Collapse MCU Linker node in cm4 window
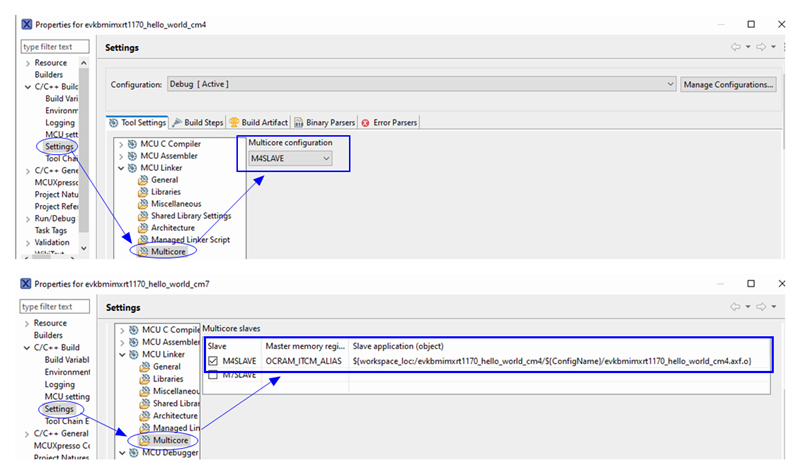This screenshot has height=475, width=800. 122,168
